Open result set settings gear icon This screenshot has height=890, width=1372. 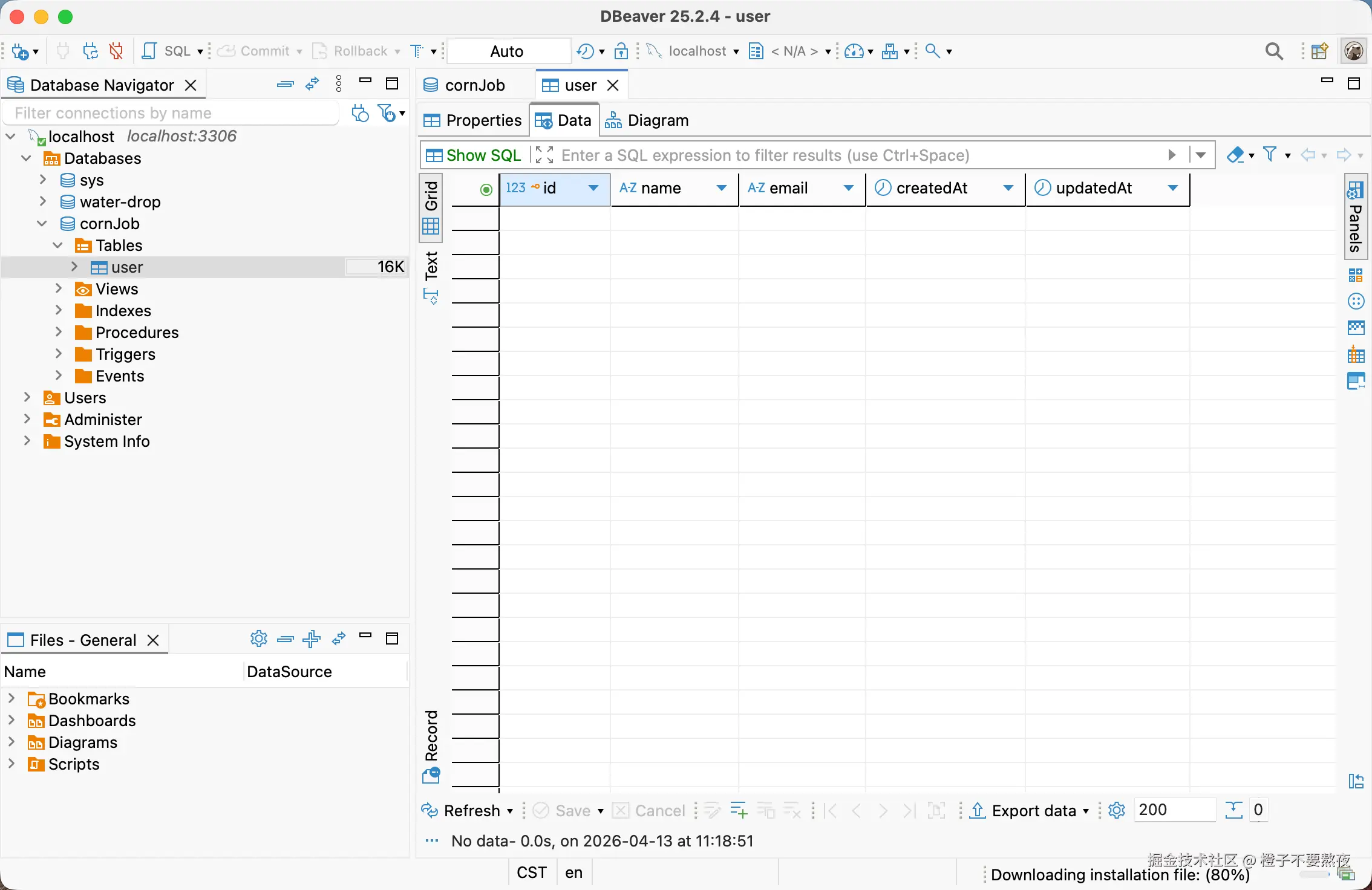[x=1117, y=810]
